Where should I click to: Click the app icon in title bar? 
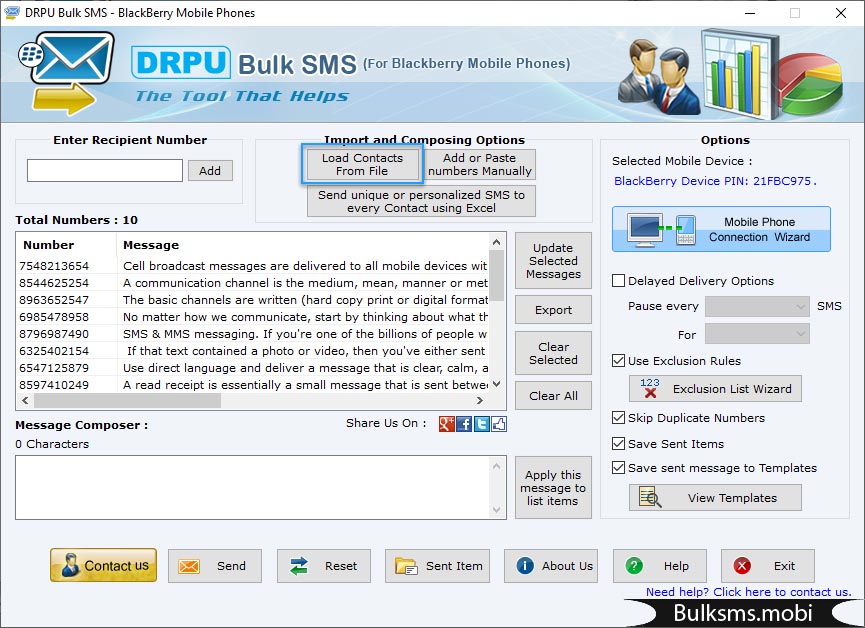[12, 13]
